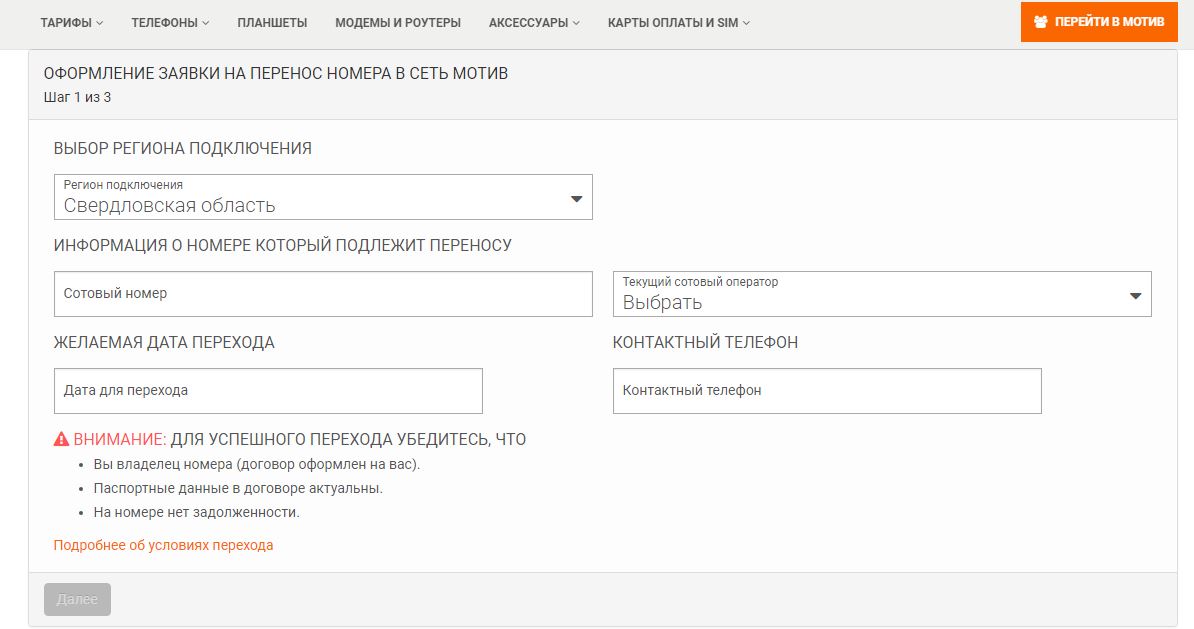Open Модемы и роутеры page
Image resolution: width=1194 pixels, height=629 pixels.
pos(398,22)
